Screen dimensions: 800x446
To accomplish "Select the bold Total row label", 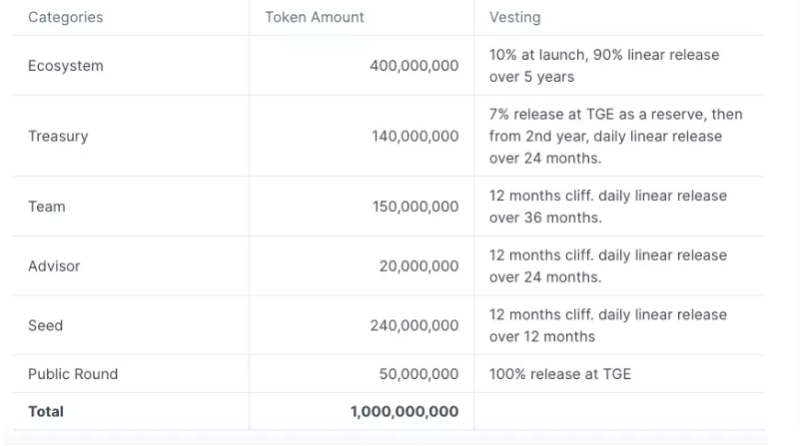I will 46,411.
